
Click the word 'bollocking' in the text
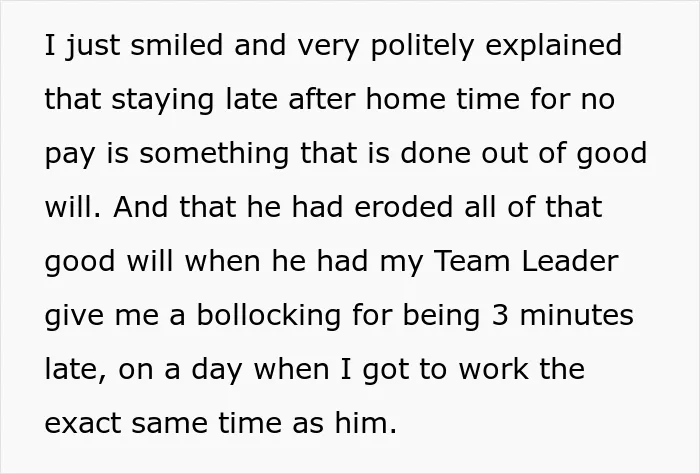point(268,317)
